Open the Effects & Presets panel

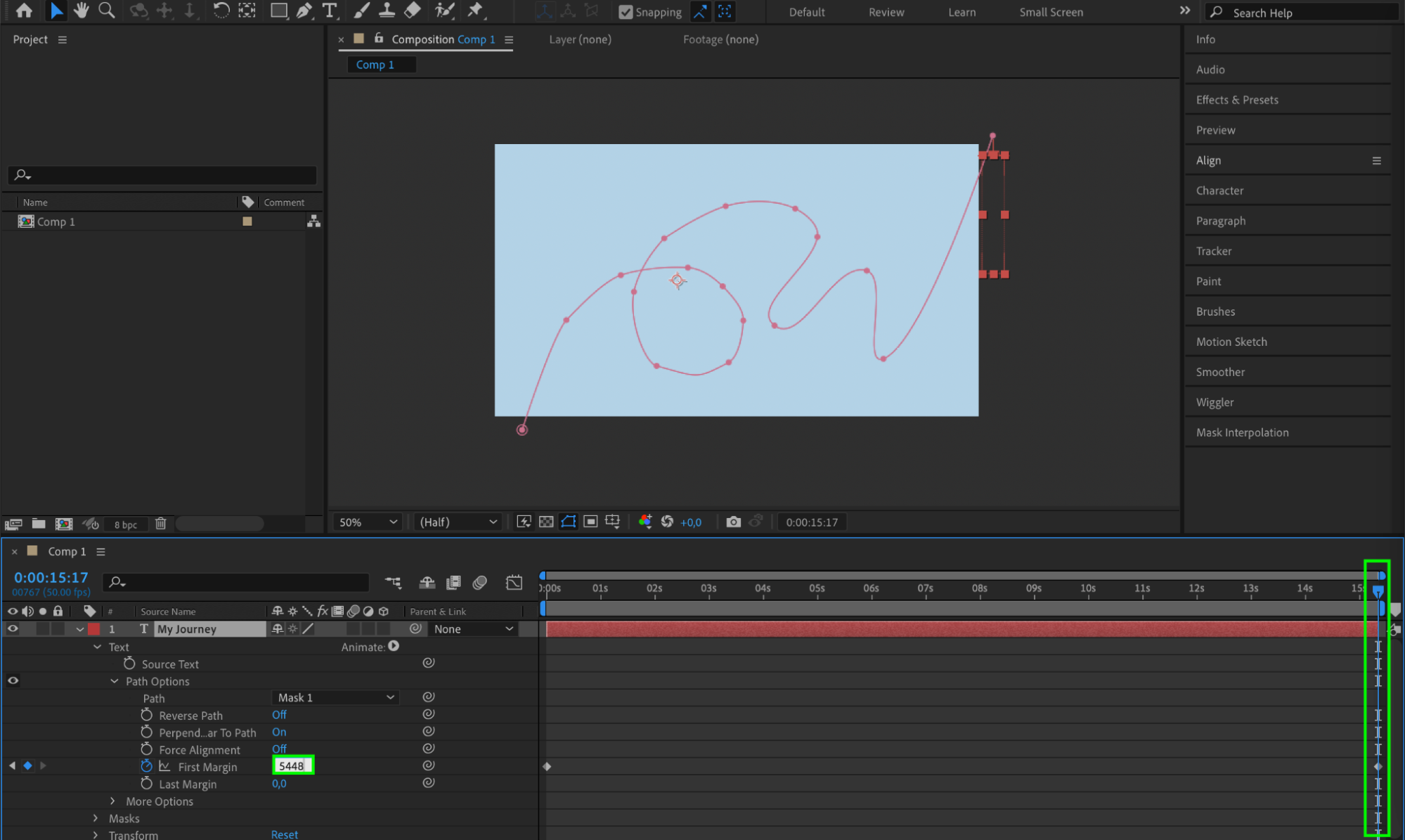(1236, 100)
